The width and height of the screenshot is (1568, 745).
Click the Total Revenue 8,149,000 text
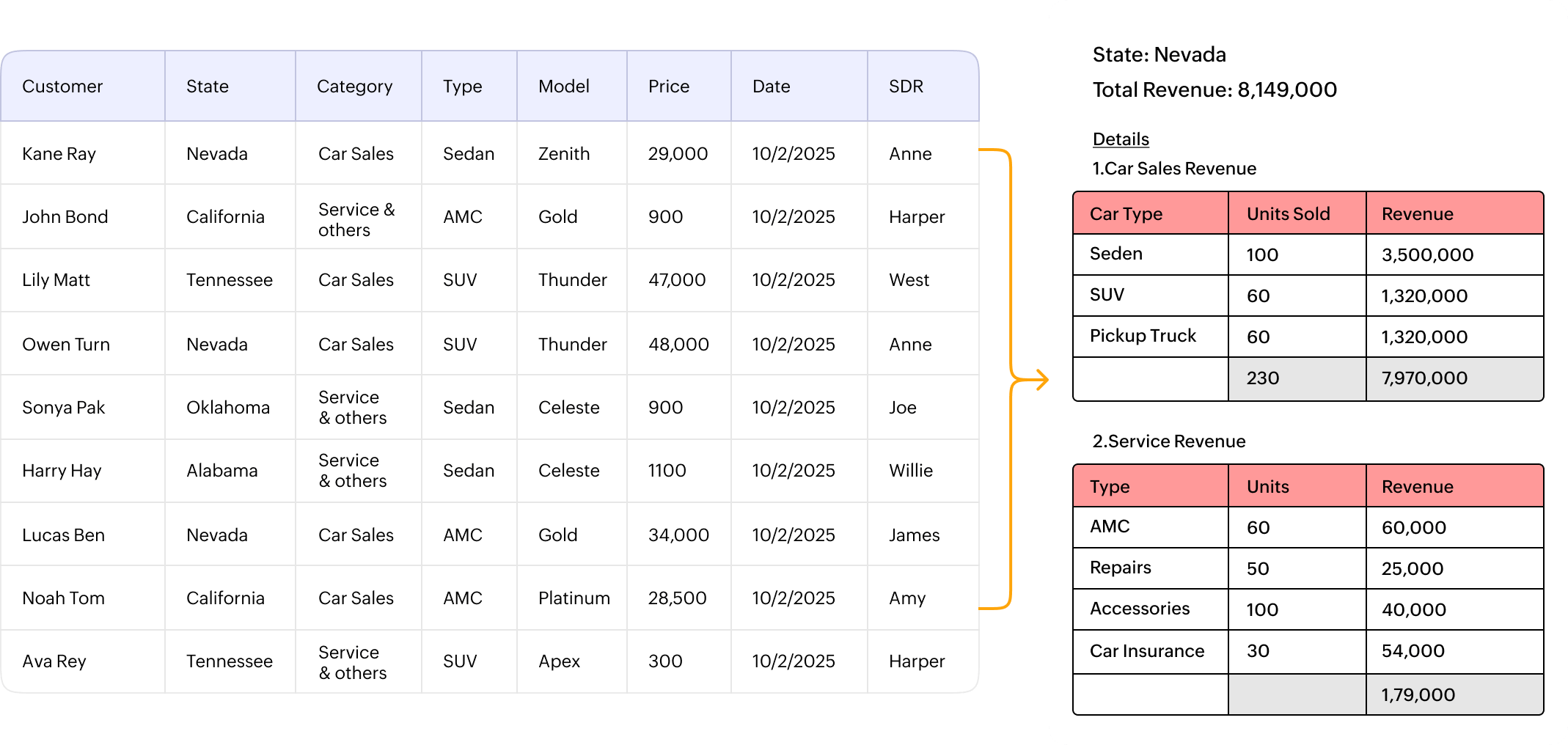[x=1215, y=90]
